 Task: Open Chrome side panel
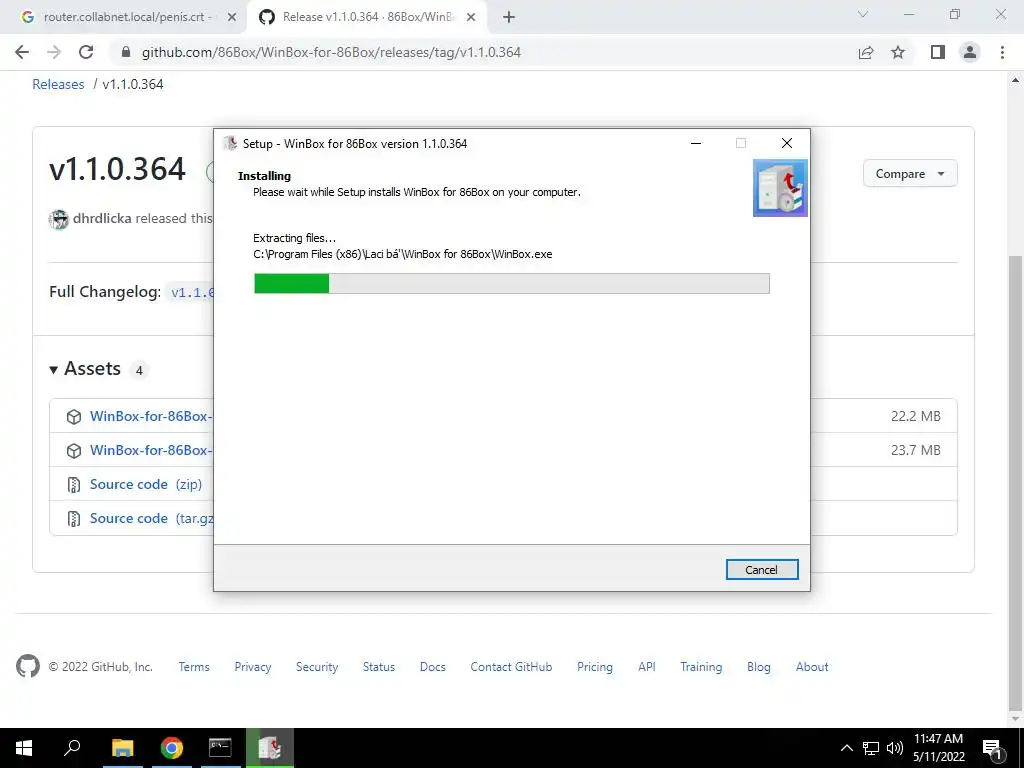(x=938, y=52)
